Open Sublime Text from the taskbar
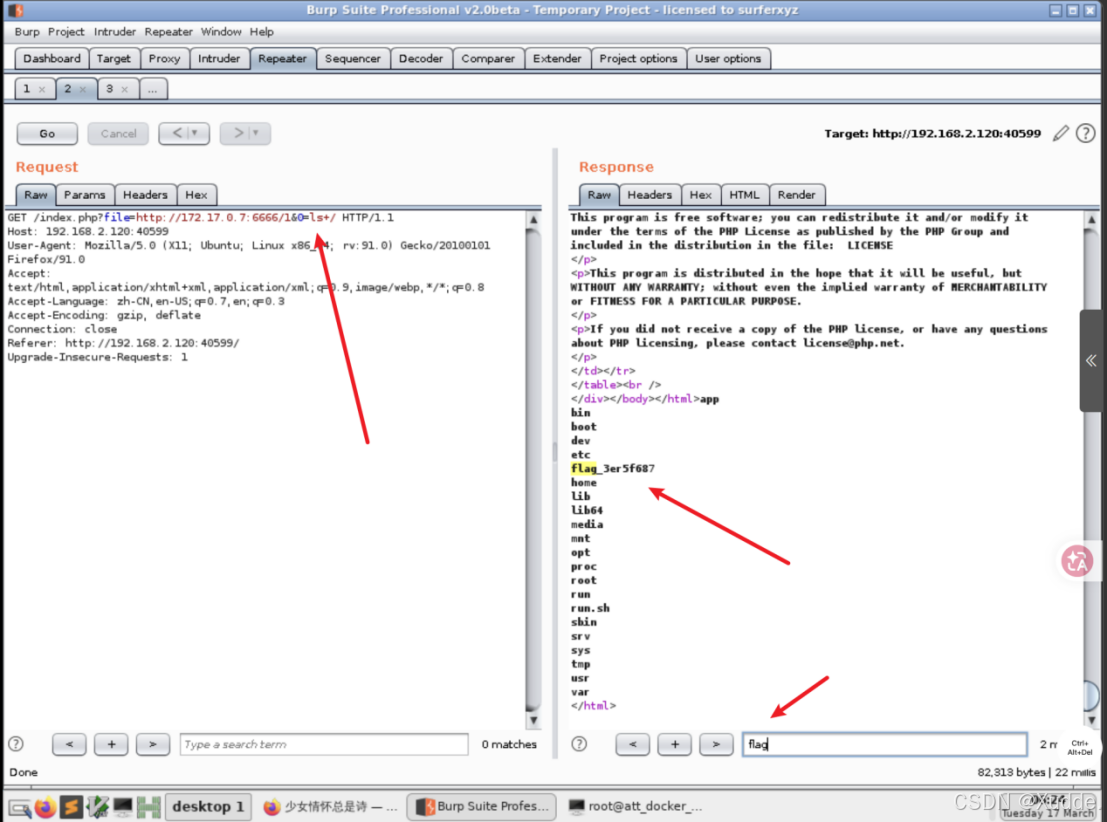1107x822 pixels. (x=71, y=806)
